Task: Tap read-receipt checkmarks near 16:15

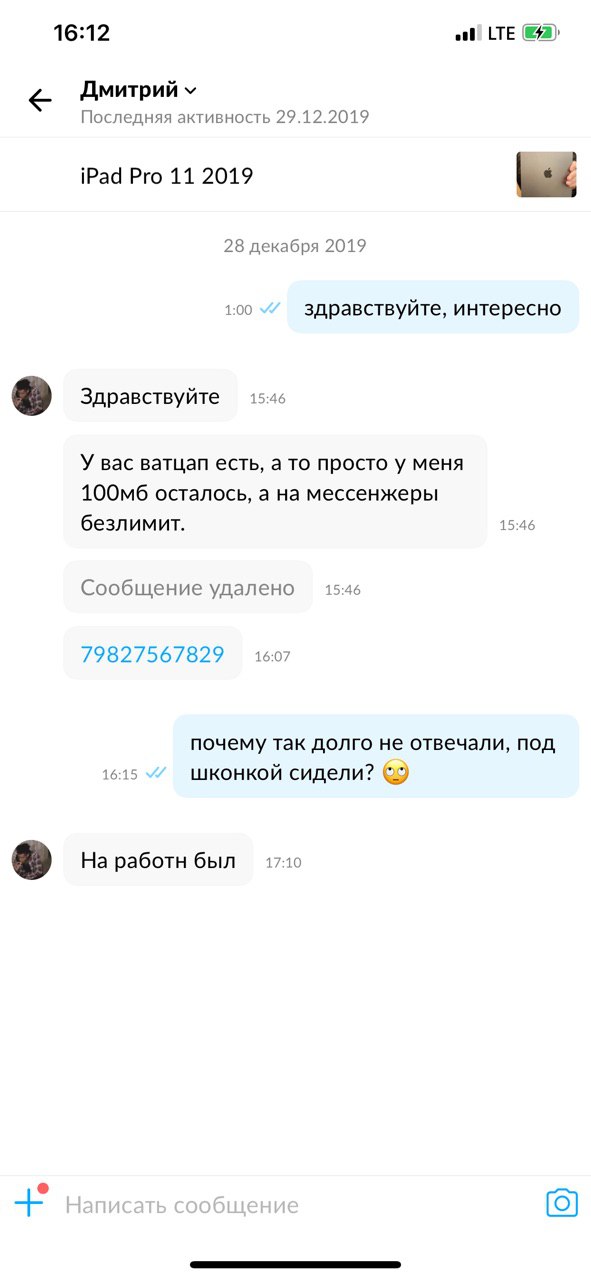Action: point(155,773)
